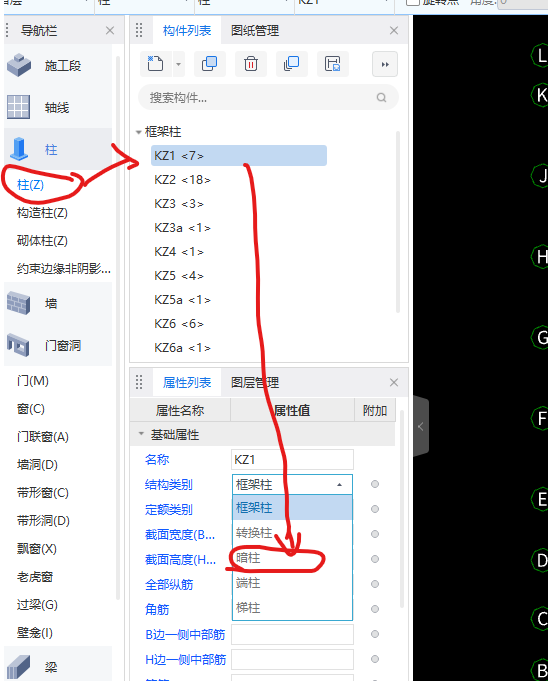
Task: Click the drag handle of 属性列表 panel
Action: [x=139, y=382]
